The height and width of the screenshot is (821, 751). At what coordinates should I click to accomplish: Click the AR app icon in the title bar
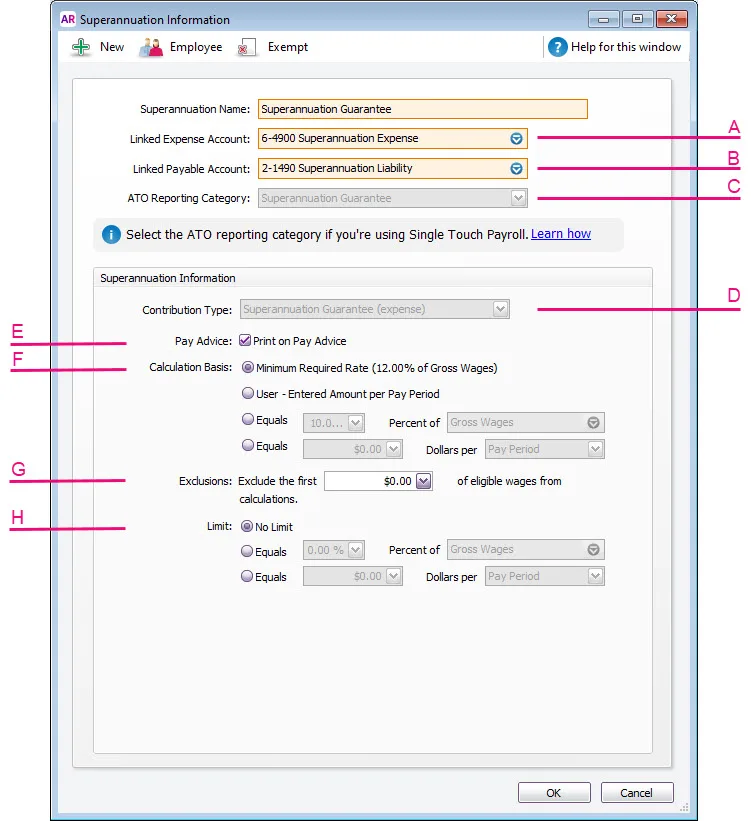68,19
